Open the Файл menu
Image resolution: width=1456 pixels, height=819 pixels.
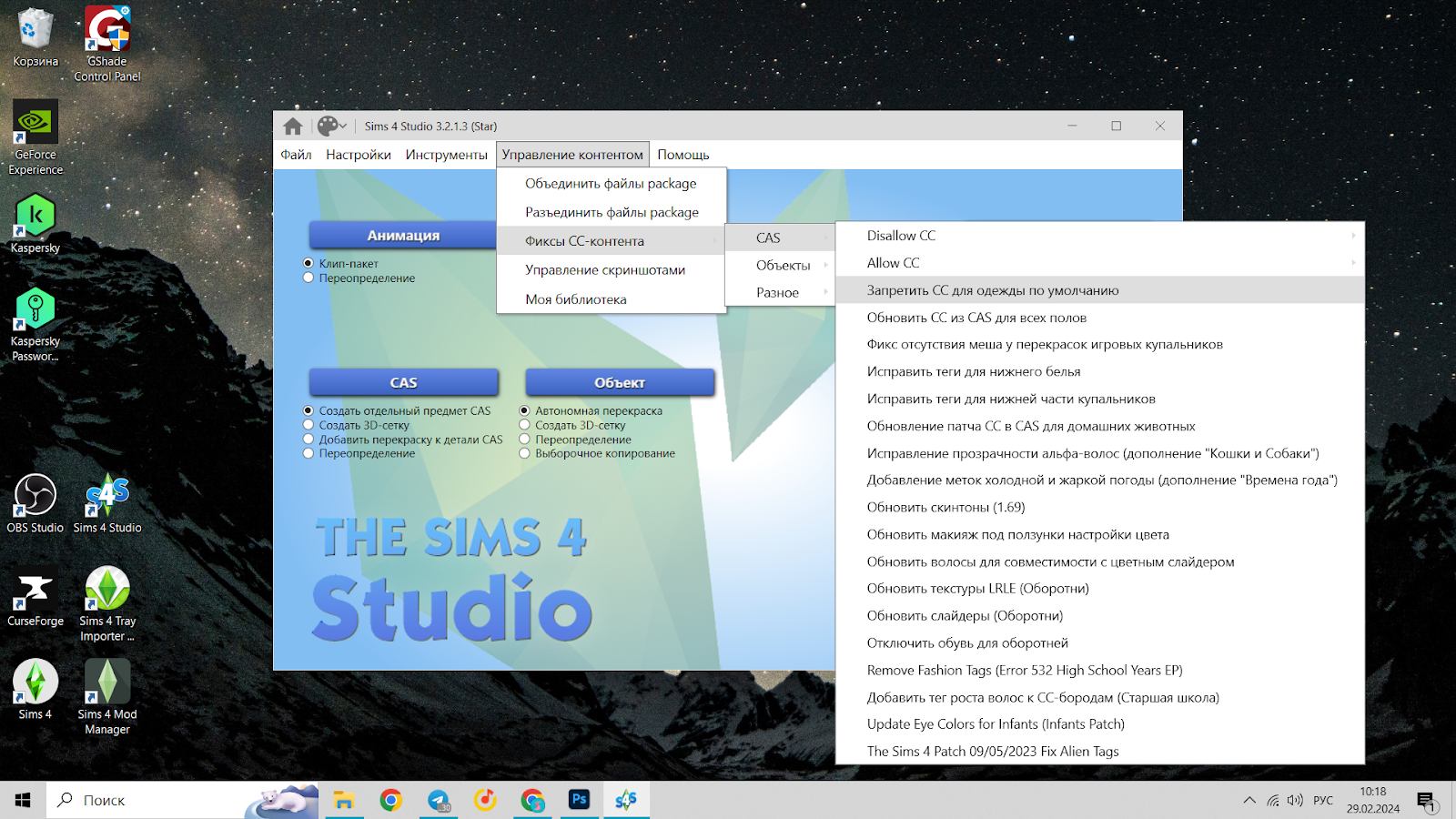pyautogui.click(x=296, y=155)
